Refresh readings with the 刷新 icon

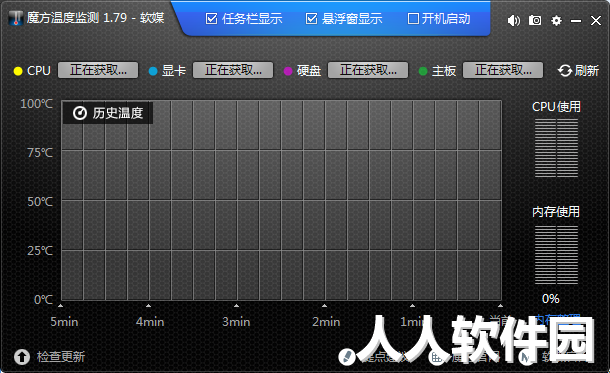pos(564,70)
